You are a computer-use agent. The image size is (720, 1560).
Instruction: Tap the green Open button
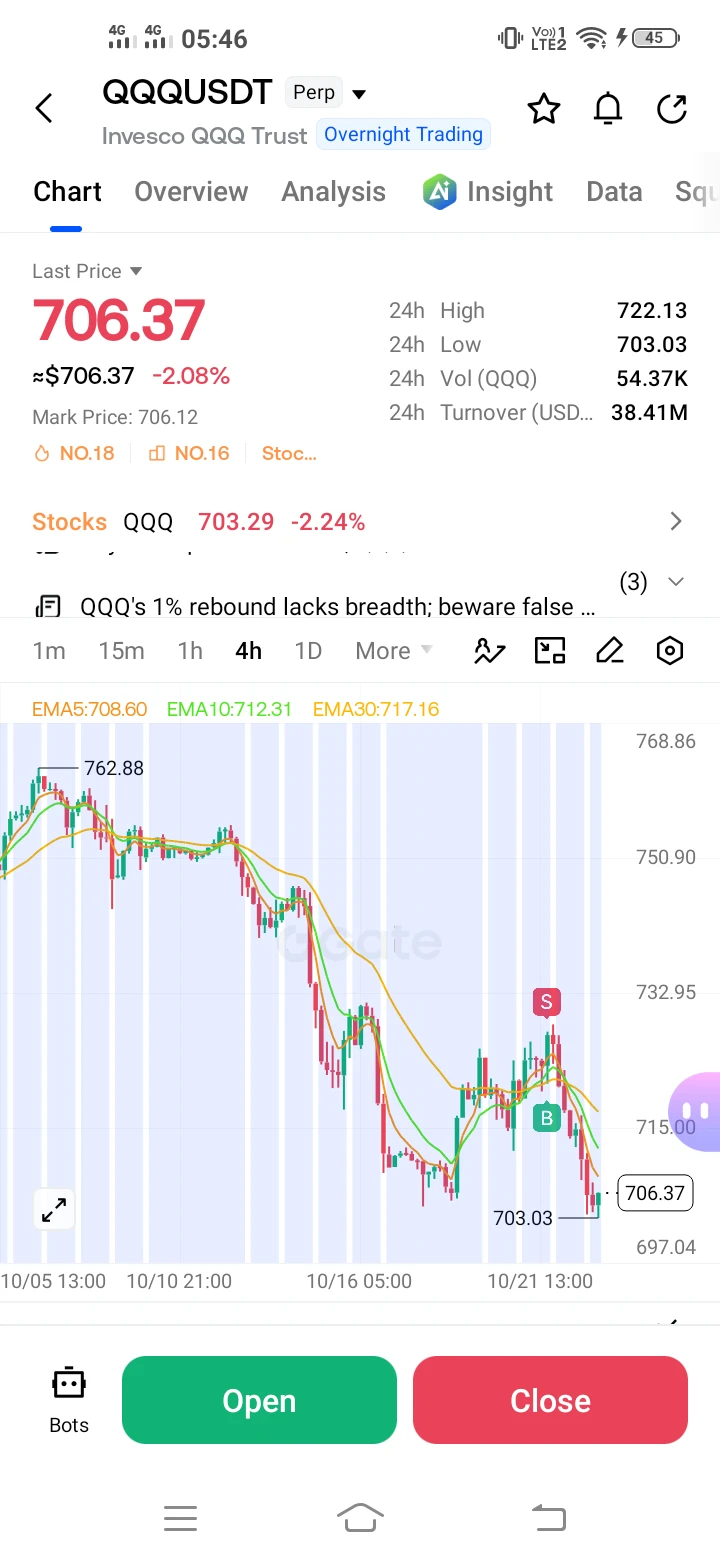259,1400
